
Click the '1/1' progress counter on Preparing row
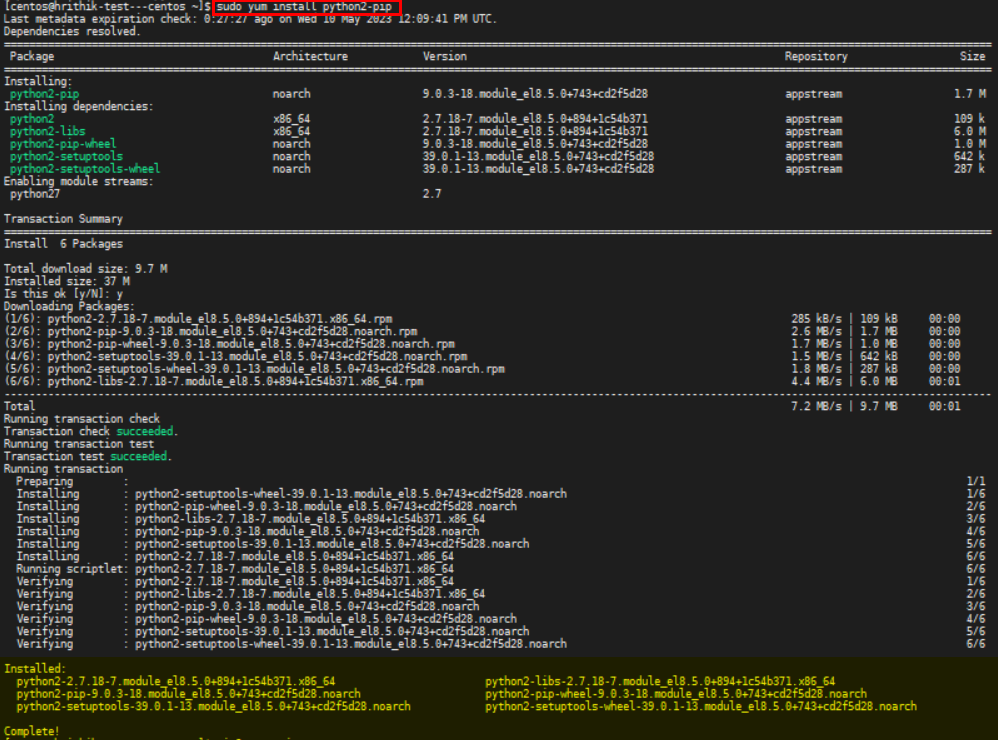click(976, 482)
